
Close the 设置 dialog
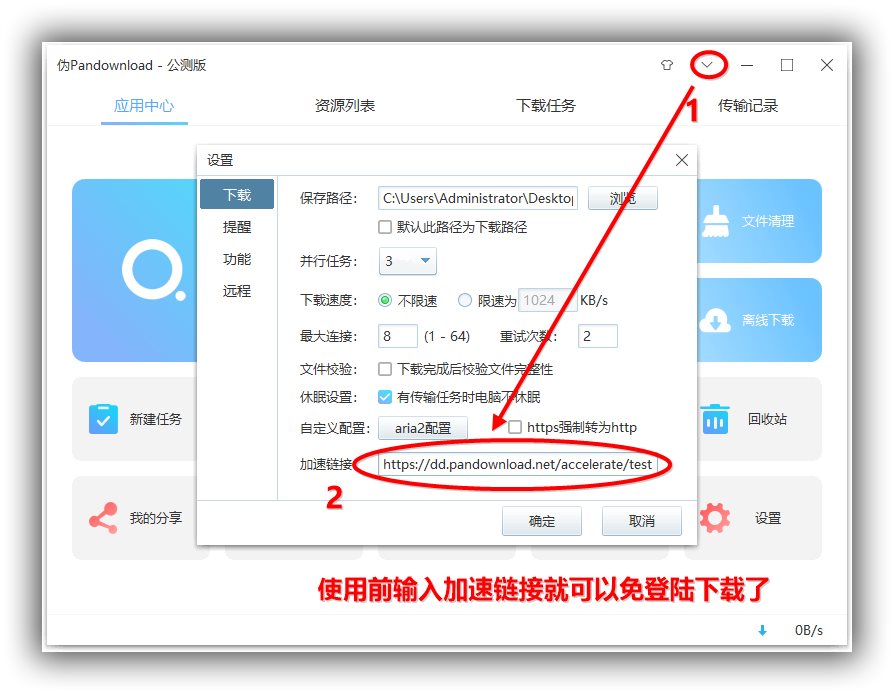tap(681, 160)
